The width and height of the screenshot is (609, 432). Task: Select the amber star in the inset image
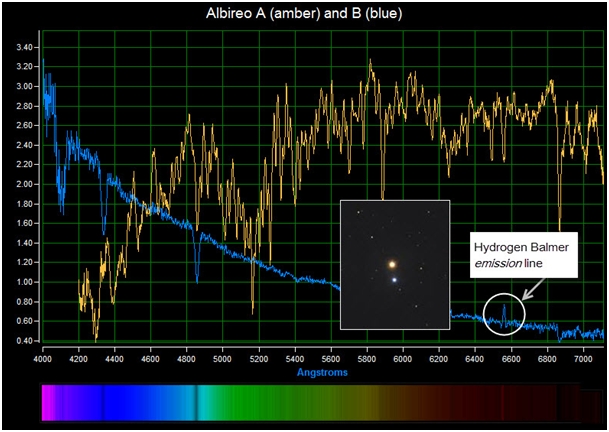(x=393, y=264)
